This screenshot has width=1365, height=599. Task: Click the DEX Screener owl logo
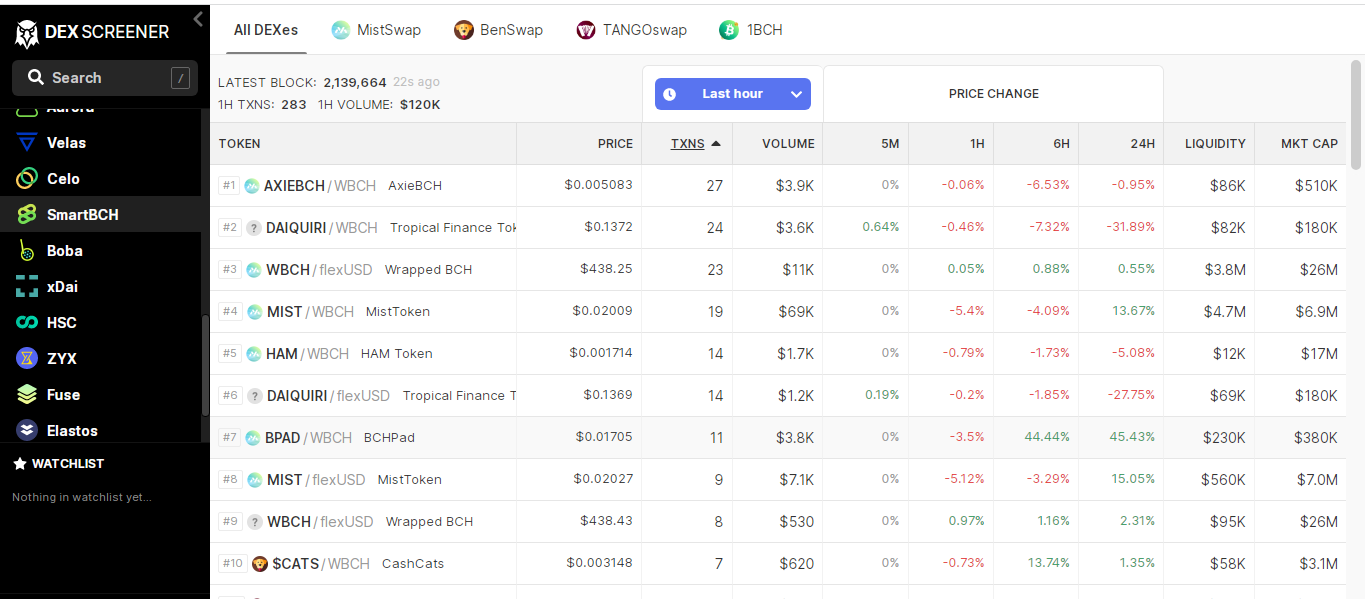[27, 33]
